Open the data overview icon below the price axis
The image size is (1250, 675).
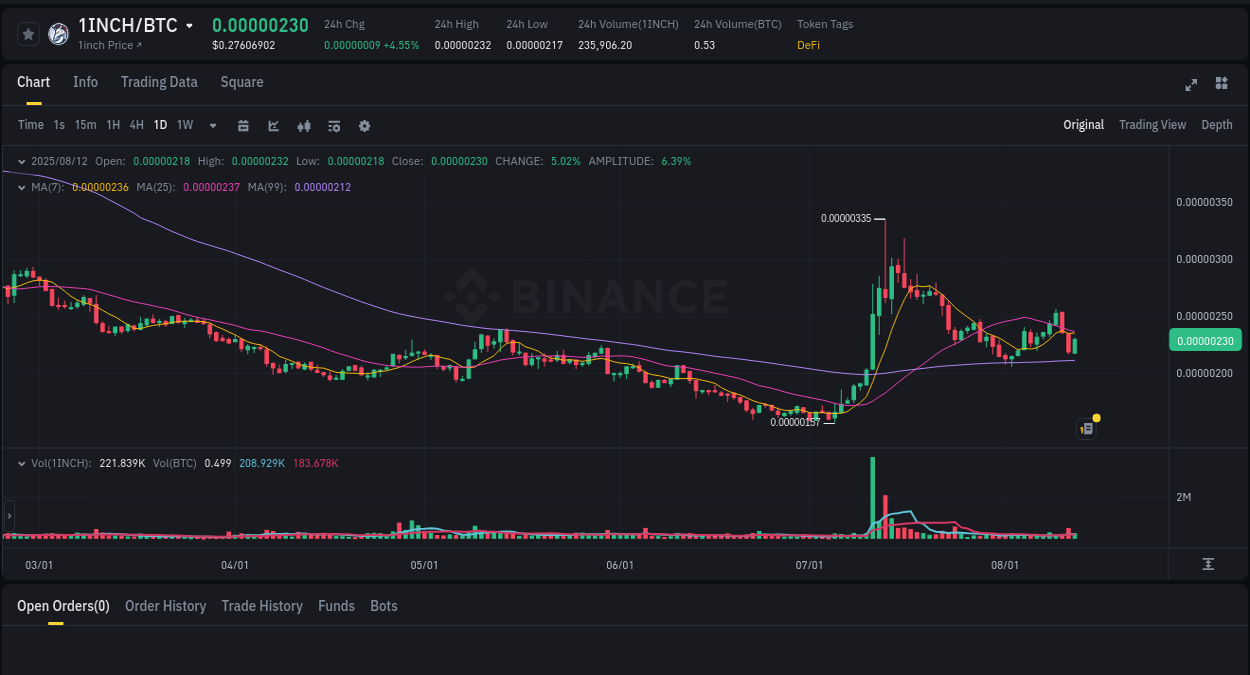tap(1208, 564)
